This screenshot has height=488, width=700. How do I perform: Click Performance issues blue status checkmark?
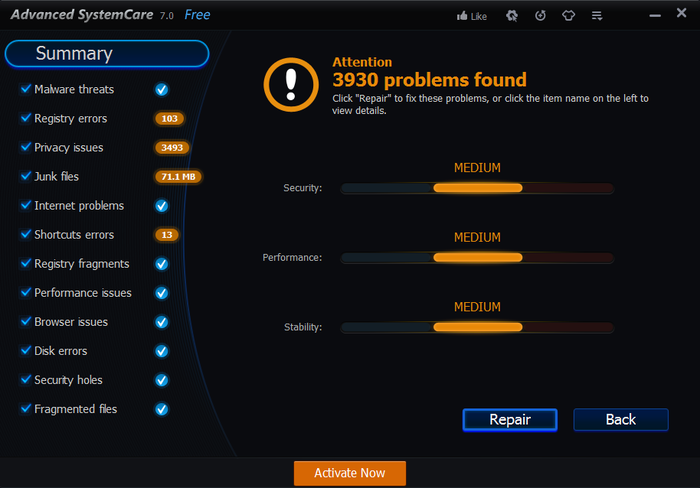pos(162,293)
